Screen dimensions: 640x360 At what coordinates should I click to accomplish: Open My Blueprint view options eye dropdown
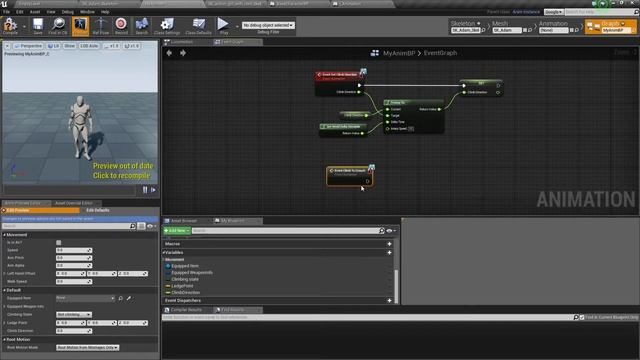391,231
